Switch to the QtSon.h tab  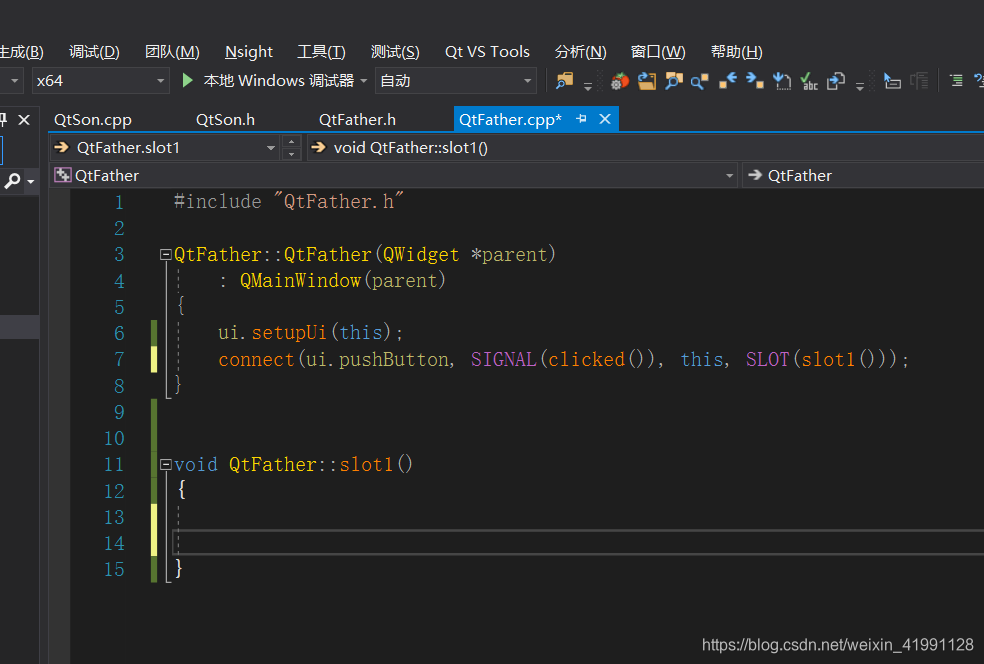[225, 119]
